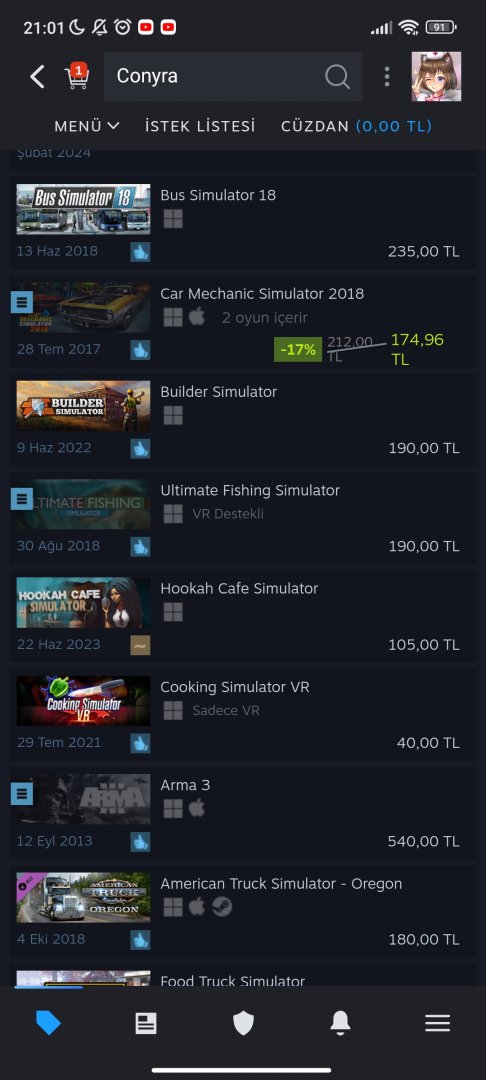Open the Store tag tab in bottom bar
Viewport: 486px width, 1080px height.
(48, 1023)
